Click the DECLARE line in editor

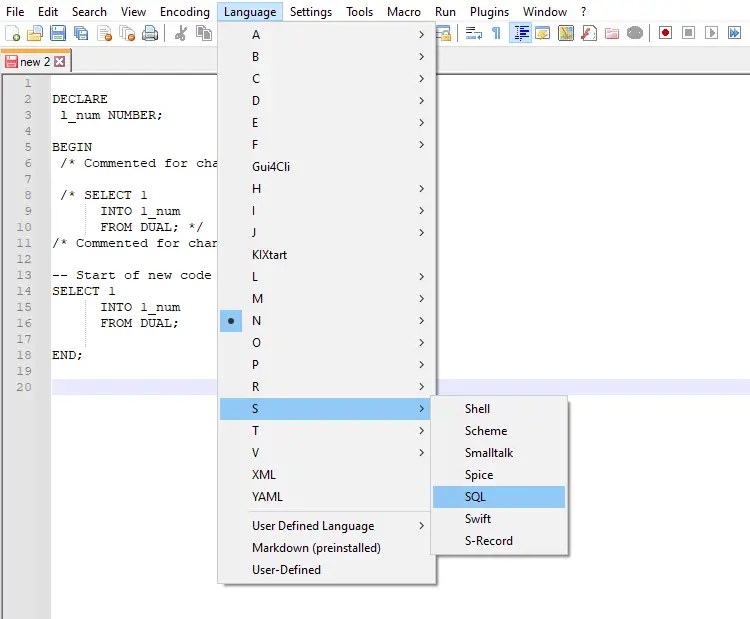pyautogui.click(x=80, y=99)
